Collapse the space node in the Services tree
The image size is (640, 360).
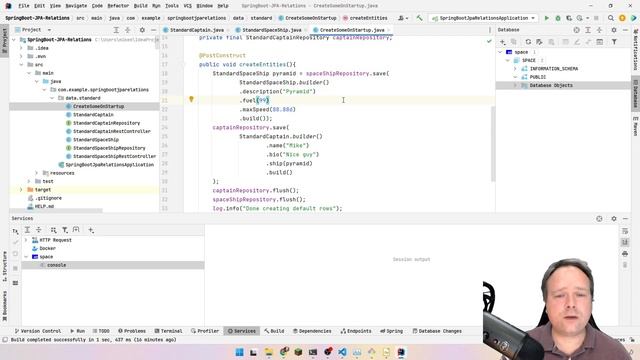point(27,257)
